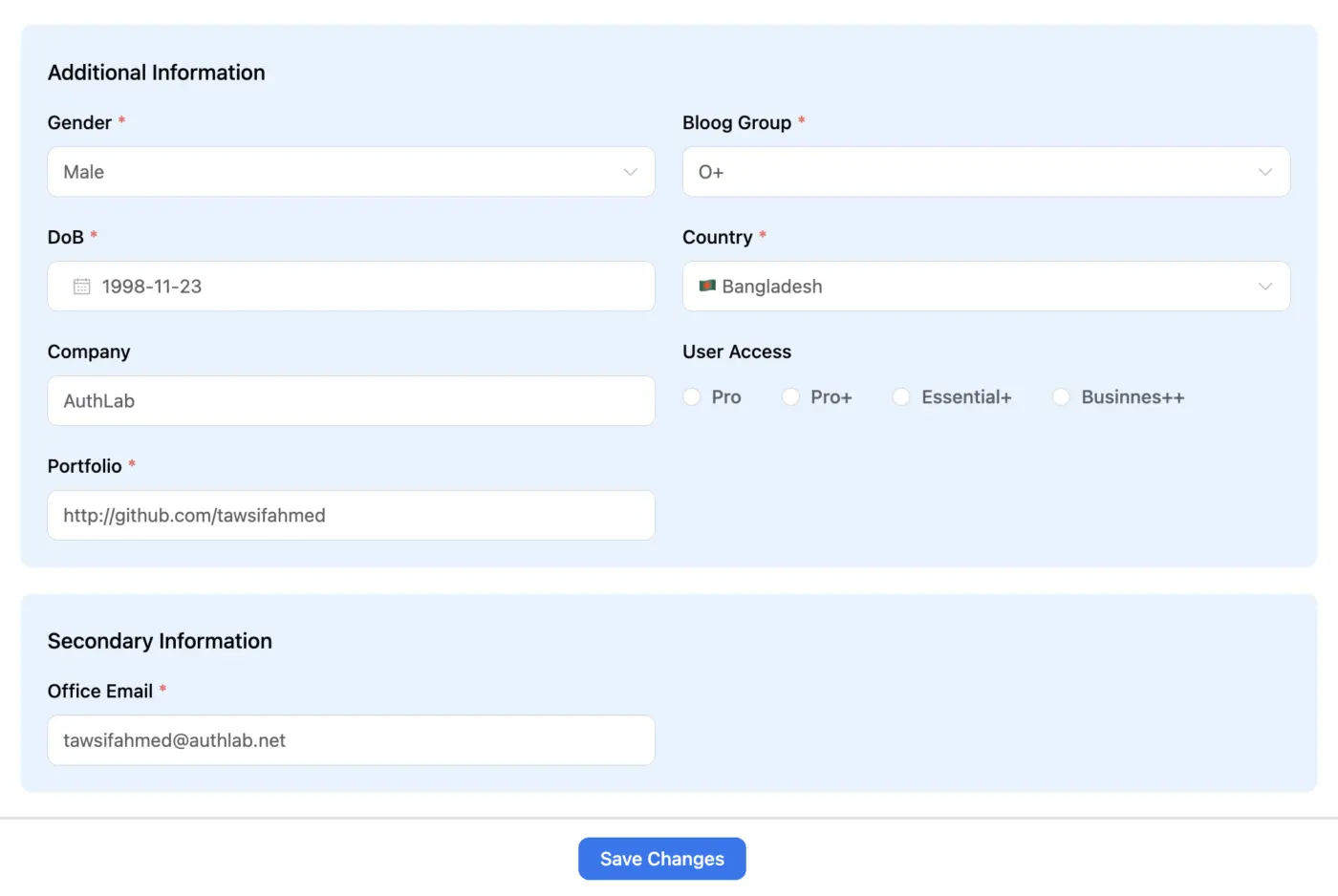
Task: Click the DoB field label
Action: coord(66,237)
